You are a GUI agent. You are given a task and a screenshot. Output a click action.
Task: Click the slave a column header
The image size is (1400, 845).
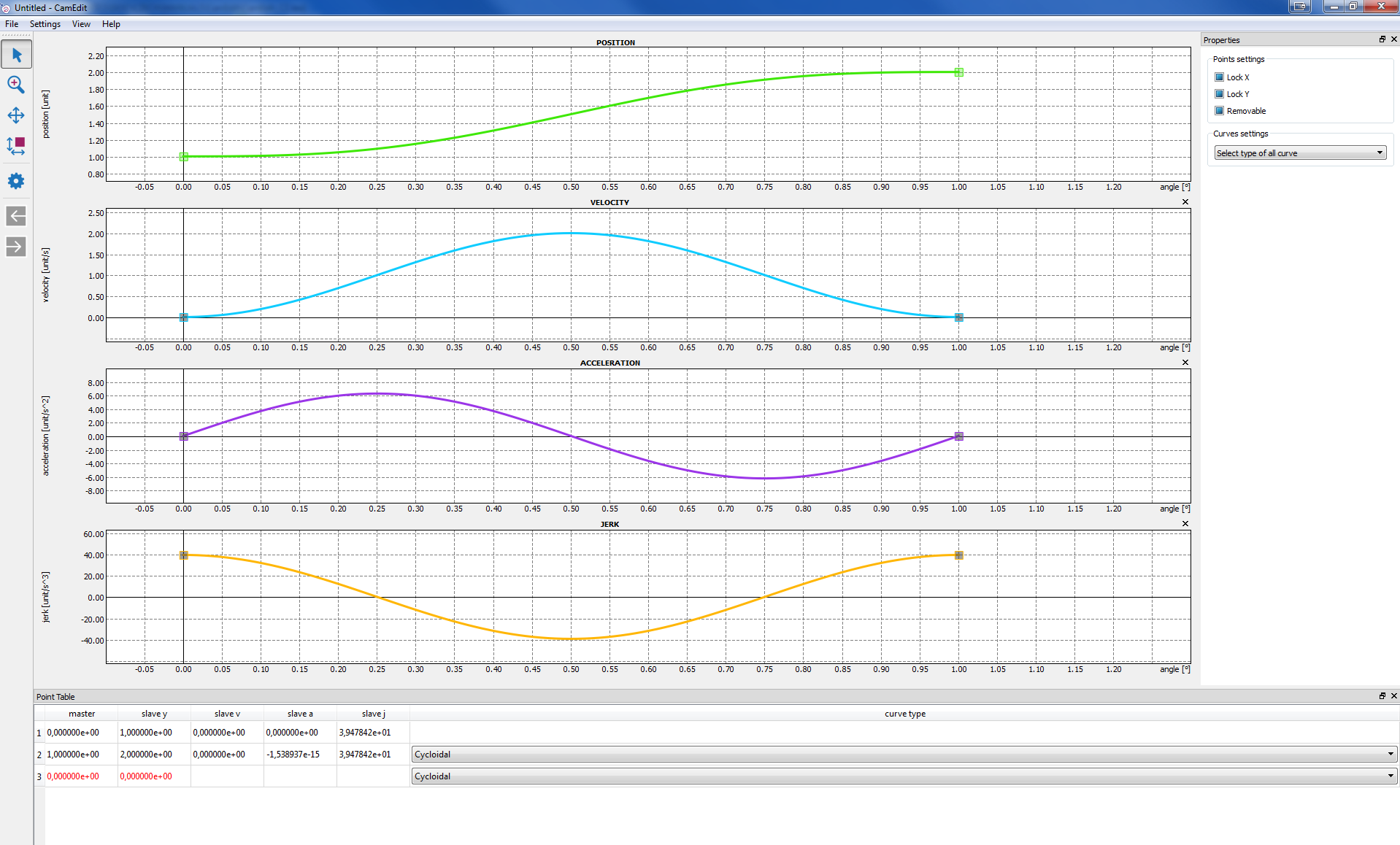[300, 714]
